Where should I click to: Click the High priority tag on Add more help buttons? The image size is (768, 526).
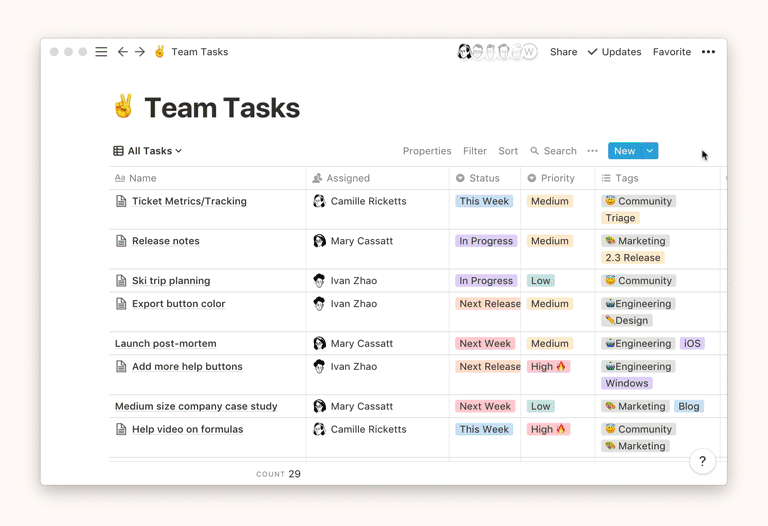(549, 367)
